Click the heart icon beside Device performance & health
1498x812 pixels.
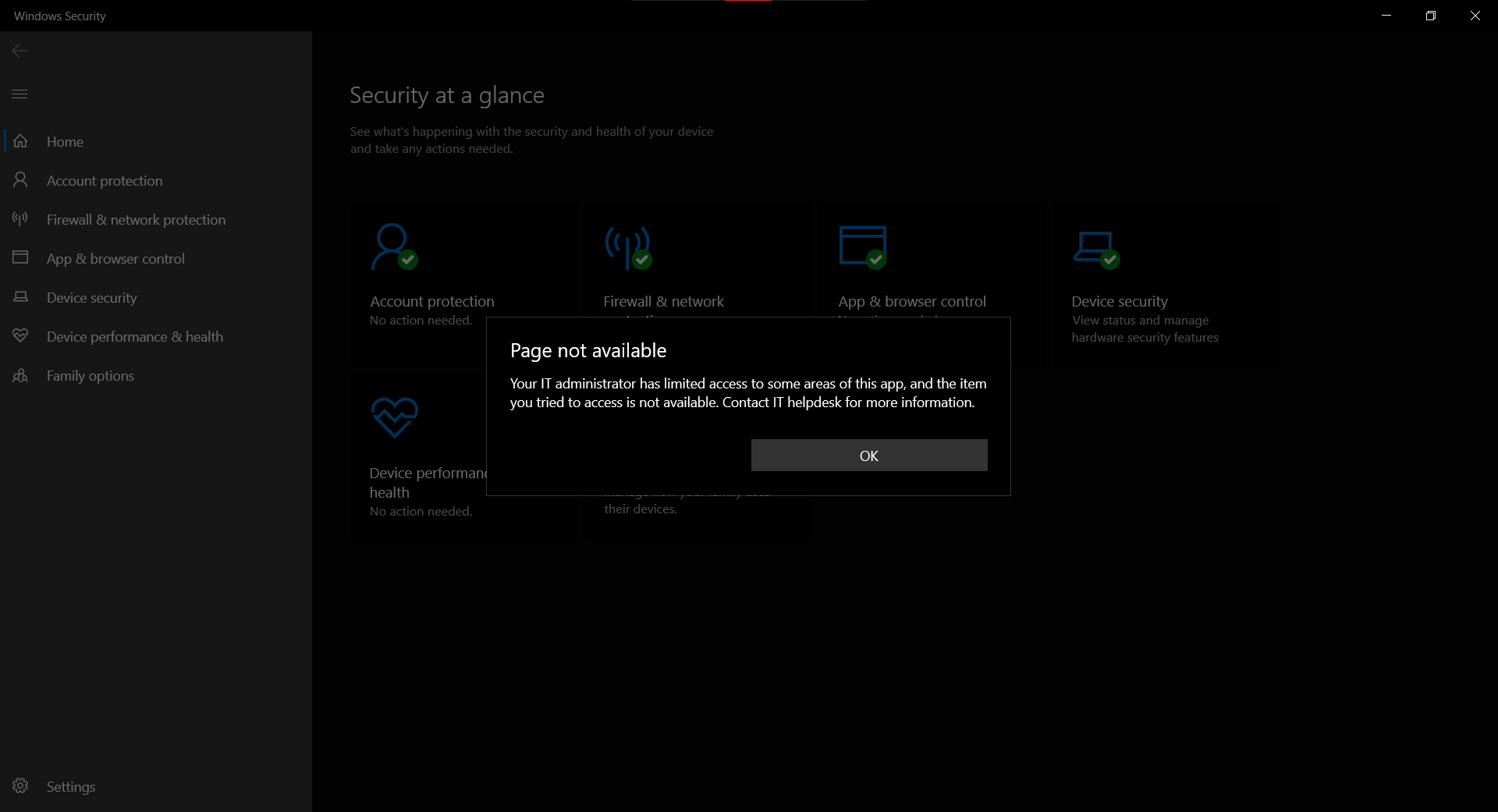[x=20, y=335]
